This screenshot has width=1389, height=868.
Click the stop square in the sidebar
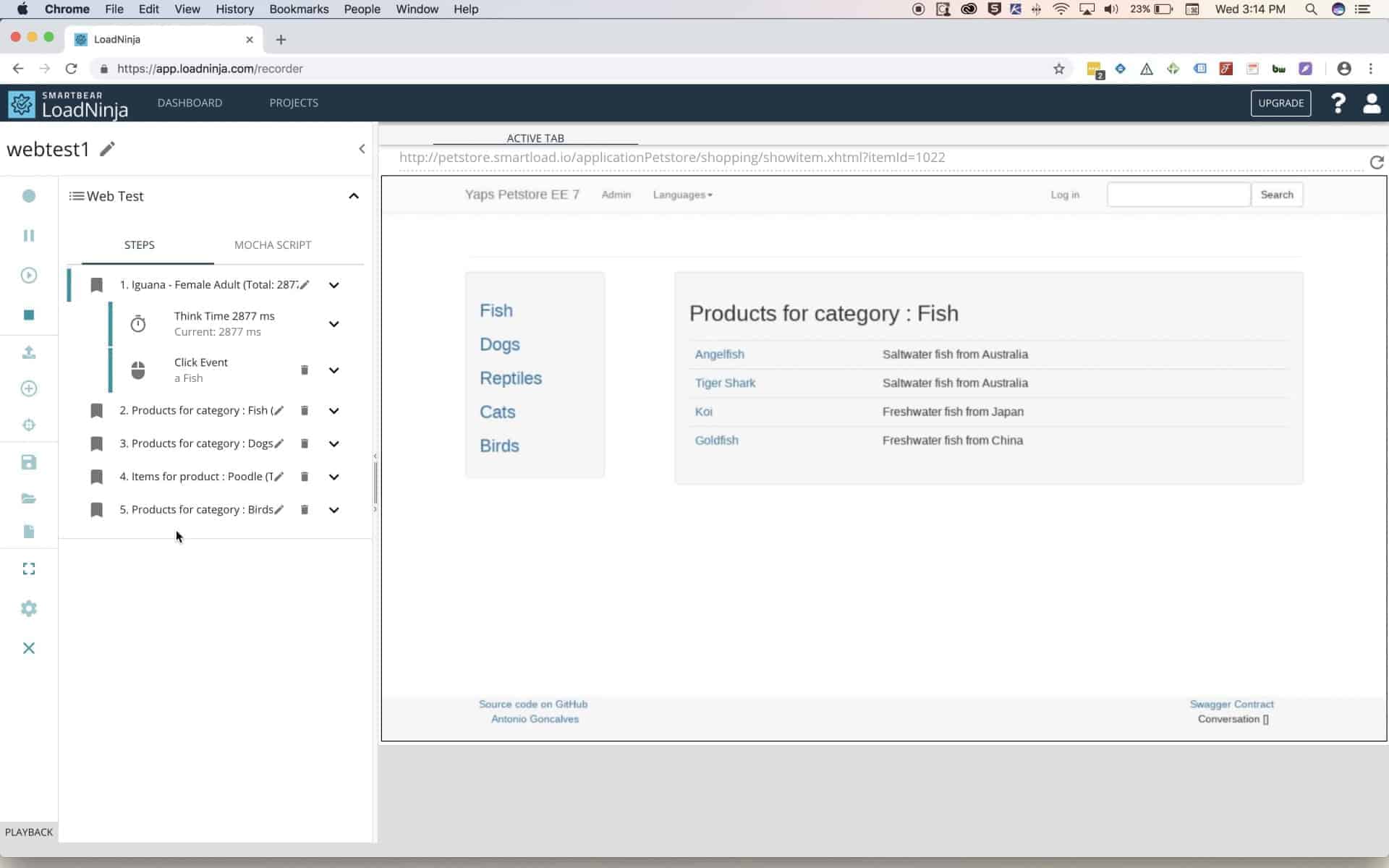pos(29,315)
